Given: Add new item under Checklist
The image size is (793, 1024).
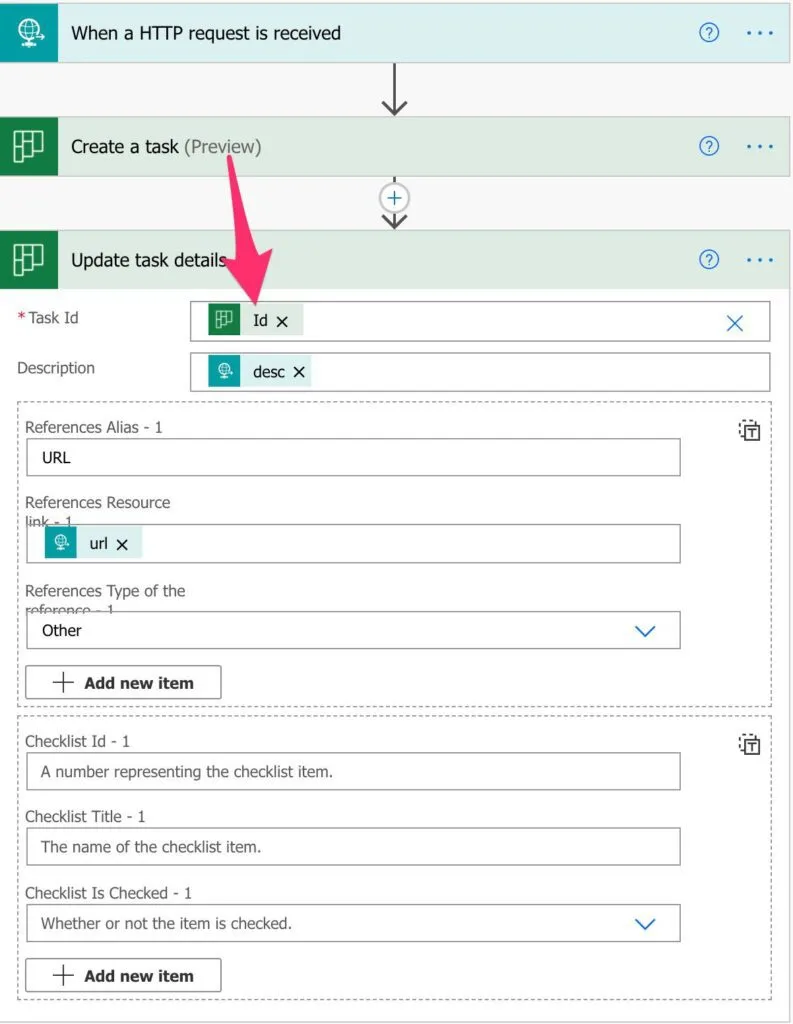Looking at the screenshot, I should tap(123, 976).
